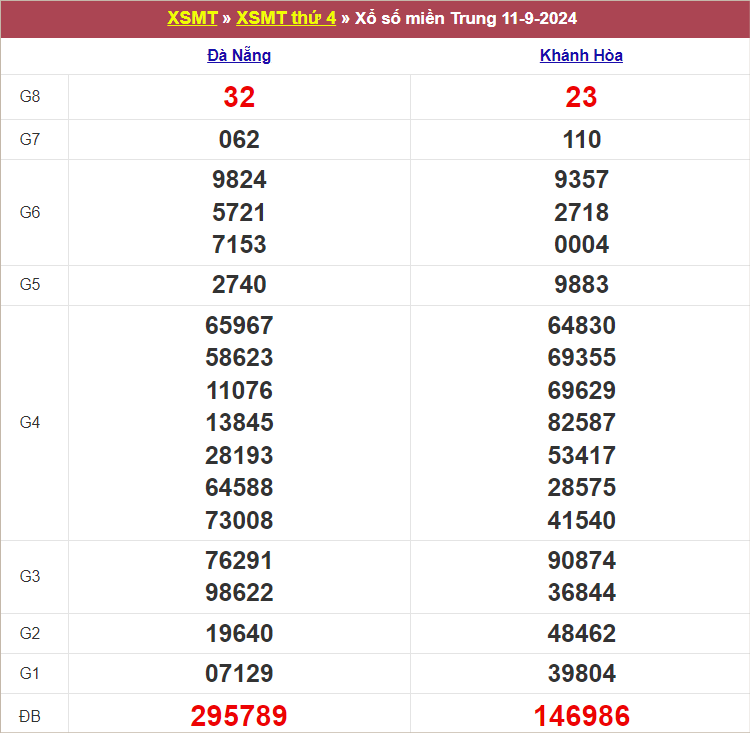Select Đà Nẵng G6 number 9824

[239, 180]
